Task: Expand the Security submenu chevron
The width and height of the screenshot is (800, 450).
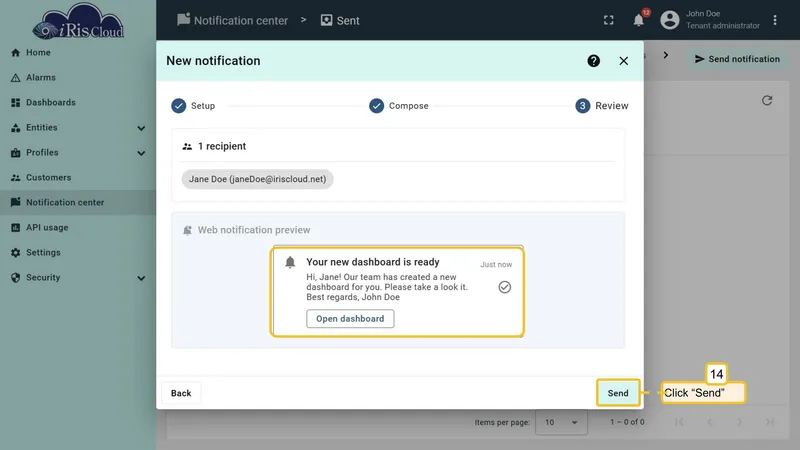Action: 141,278
